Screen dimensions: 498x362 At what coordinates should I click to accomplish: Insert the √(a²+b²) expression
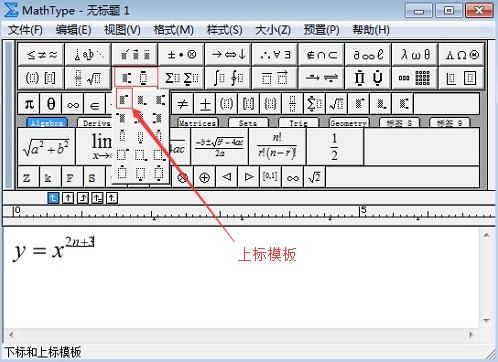point(46,147)
